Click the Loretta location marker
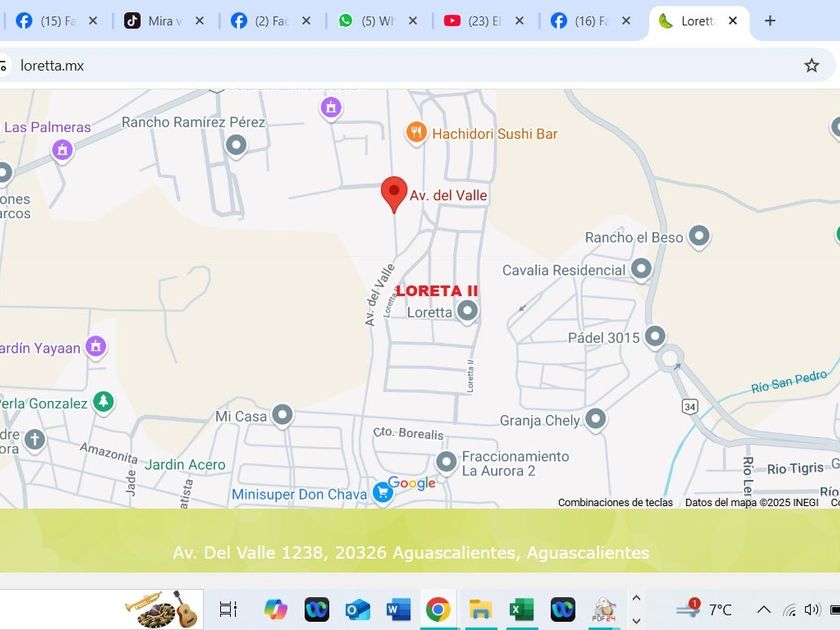This screenshot has height=630, width=840. coord(467,311)
